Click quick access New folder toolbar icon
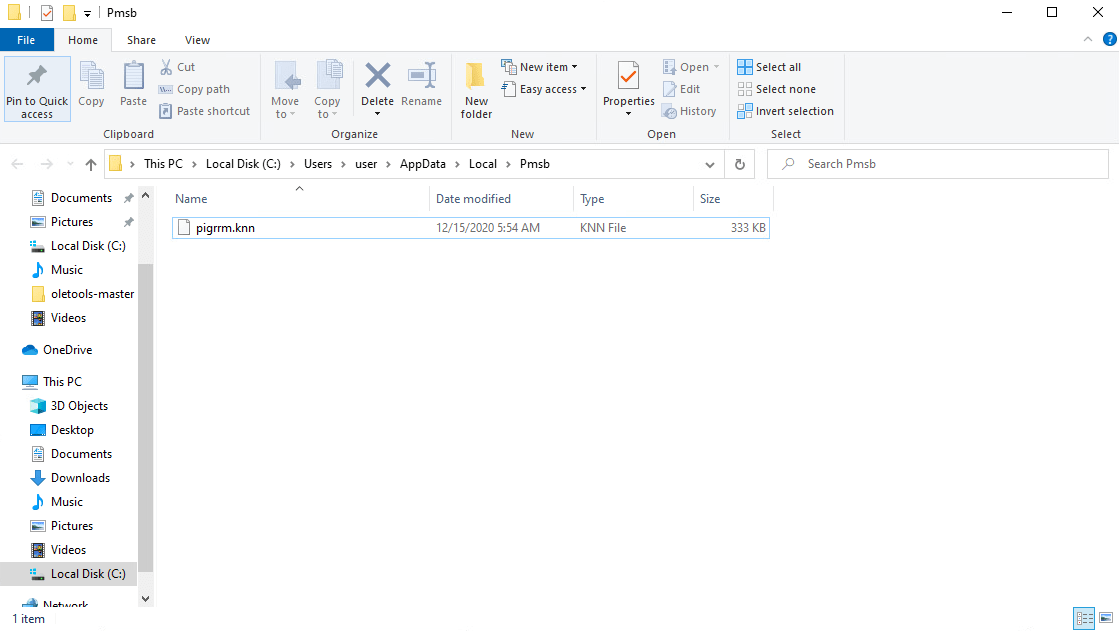The image size is (1119, 631). pos(69,13)
